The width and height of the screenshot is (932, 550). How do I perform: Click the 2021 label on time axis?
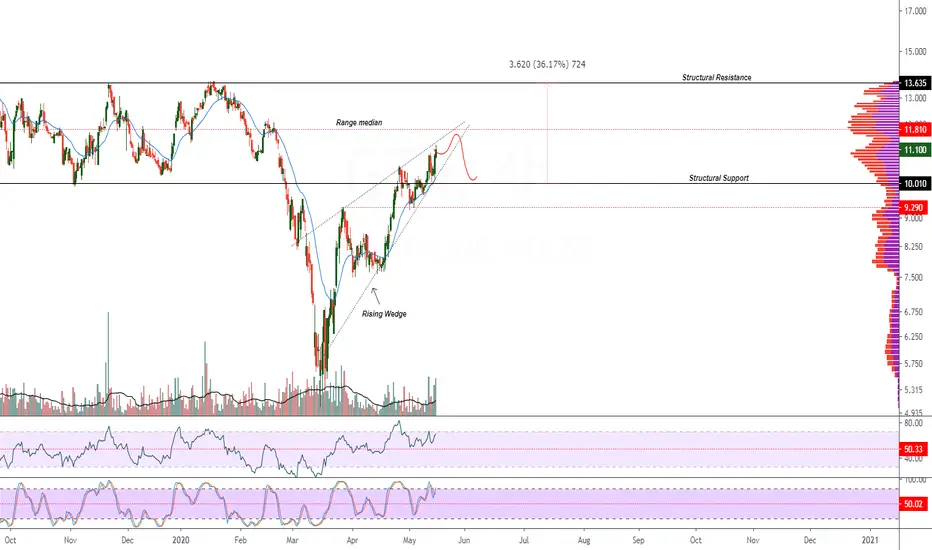(x=870, y=540)
